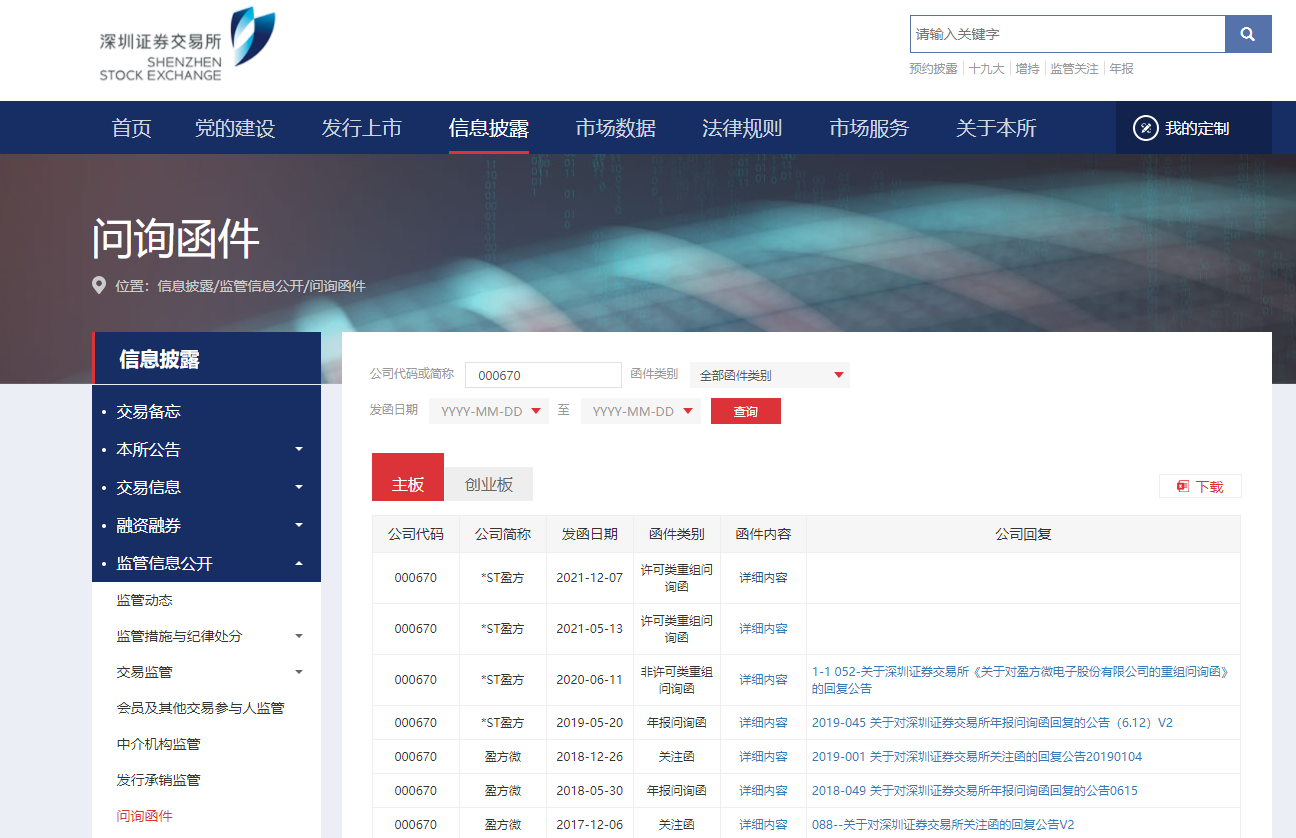The width and height of the screenshot is (1296, 838).
Task: Click the company code field containing 000670
Action: tap(544, 375)
